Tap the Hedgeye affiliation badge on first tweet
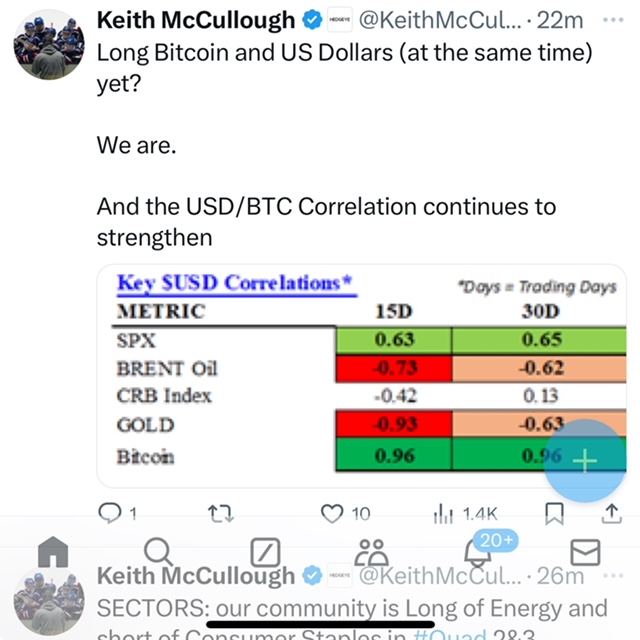This screenshot has width=640, height=640. (x=338, y=20)
